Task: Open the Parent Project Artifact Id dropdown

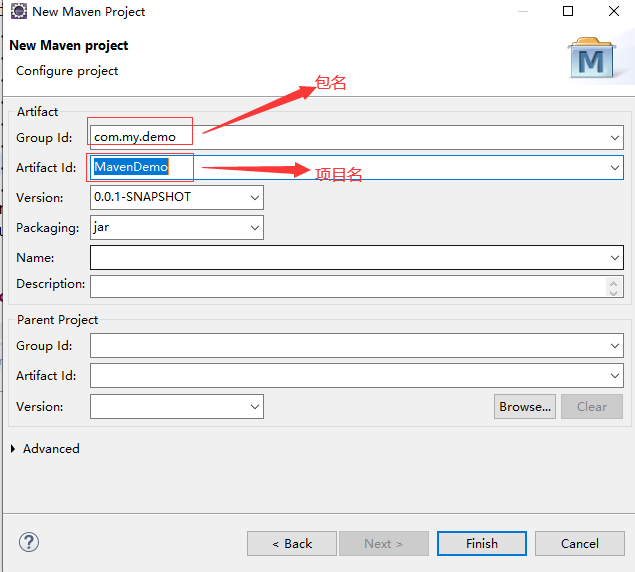Action: tap(615, 376)
